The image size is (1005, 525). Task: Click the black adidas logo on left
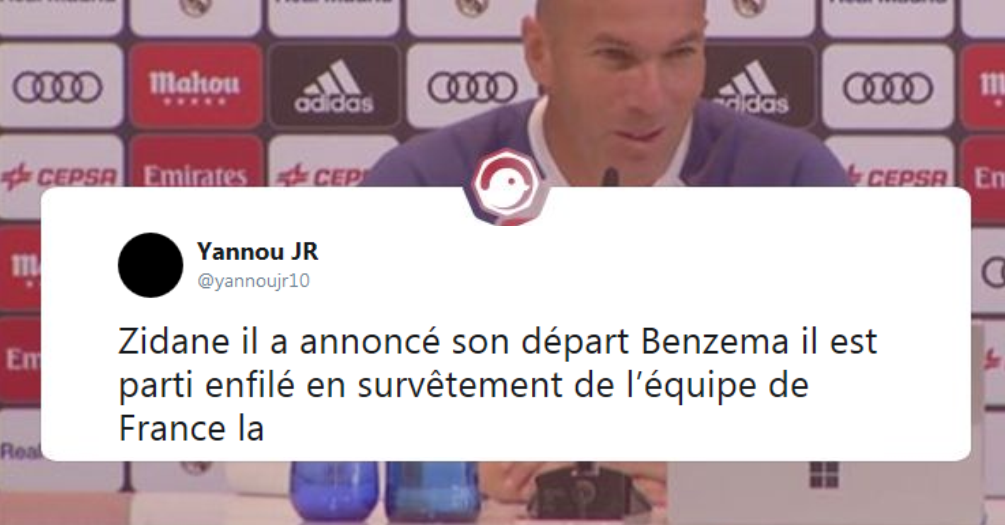[x=334, y=88]
